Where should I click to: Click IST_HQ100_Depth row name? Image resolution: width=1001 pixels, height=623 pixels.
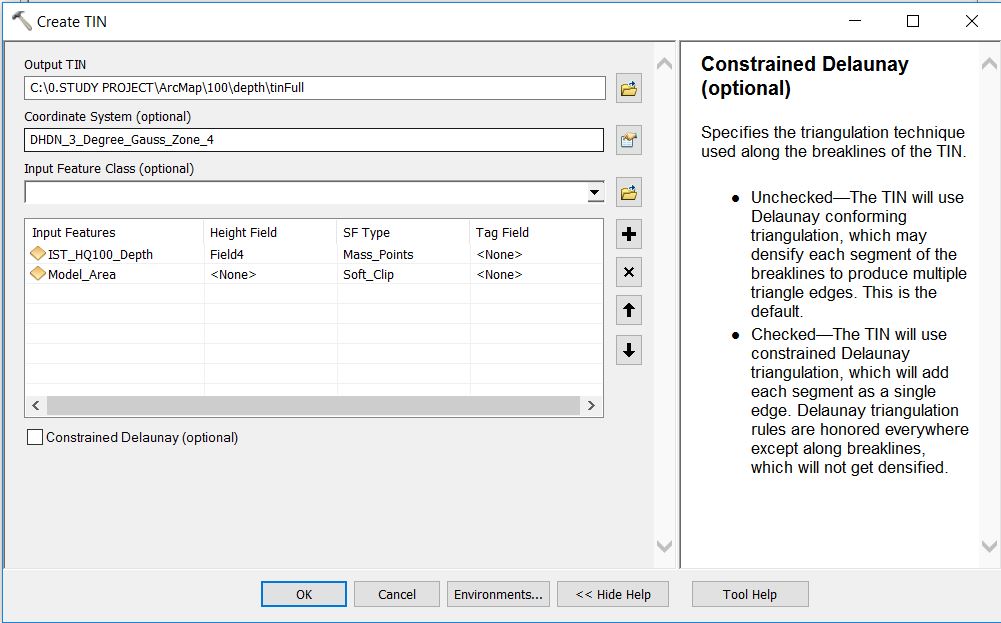tap(100, 254)
